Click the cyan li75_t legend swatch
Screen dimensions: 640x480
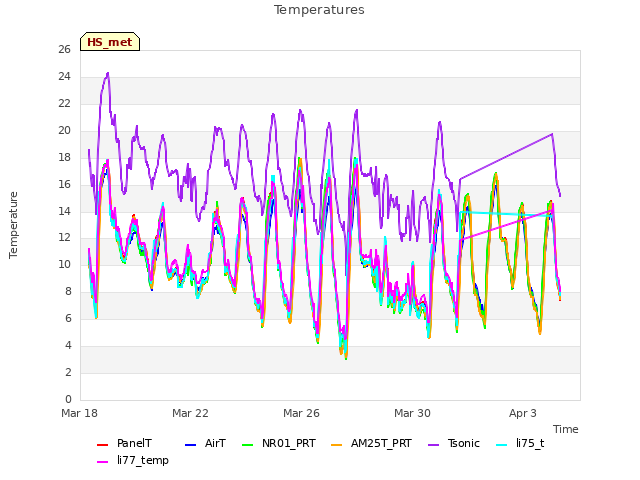pyautogui.click(x=501, y=444)
